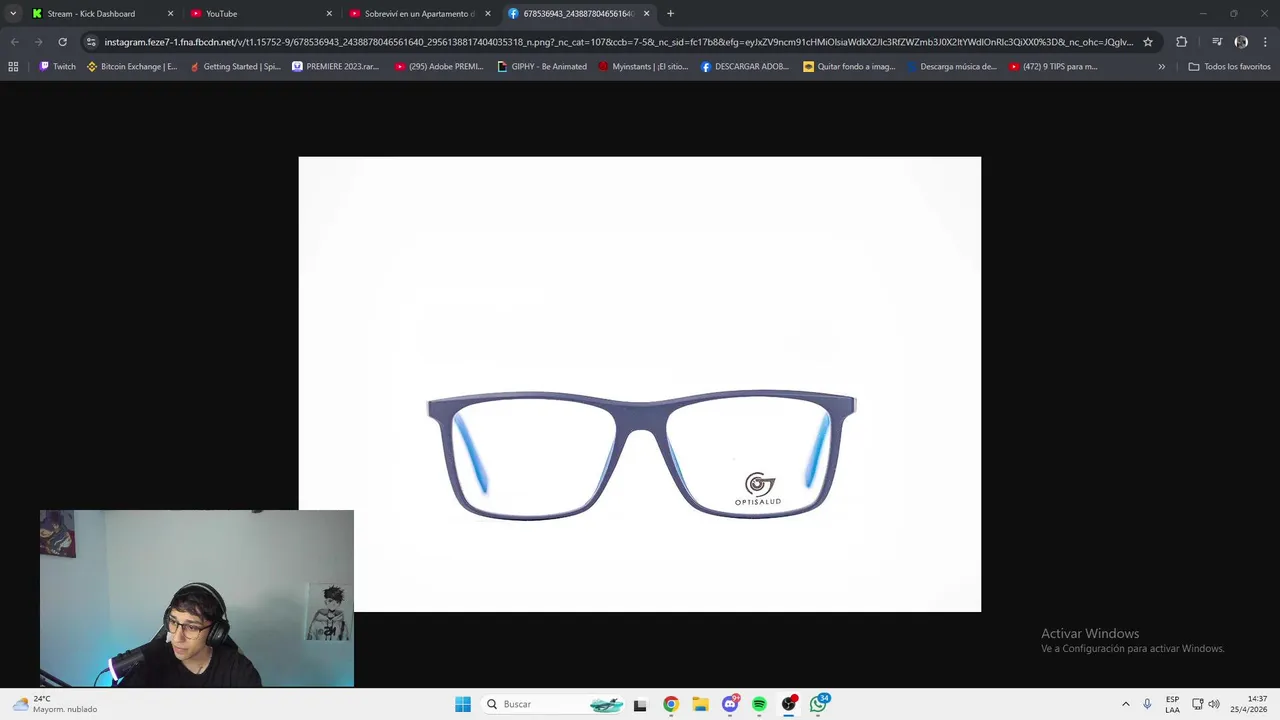Go back to previous page

[14, 42]
